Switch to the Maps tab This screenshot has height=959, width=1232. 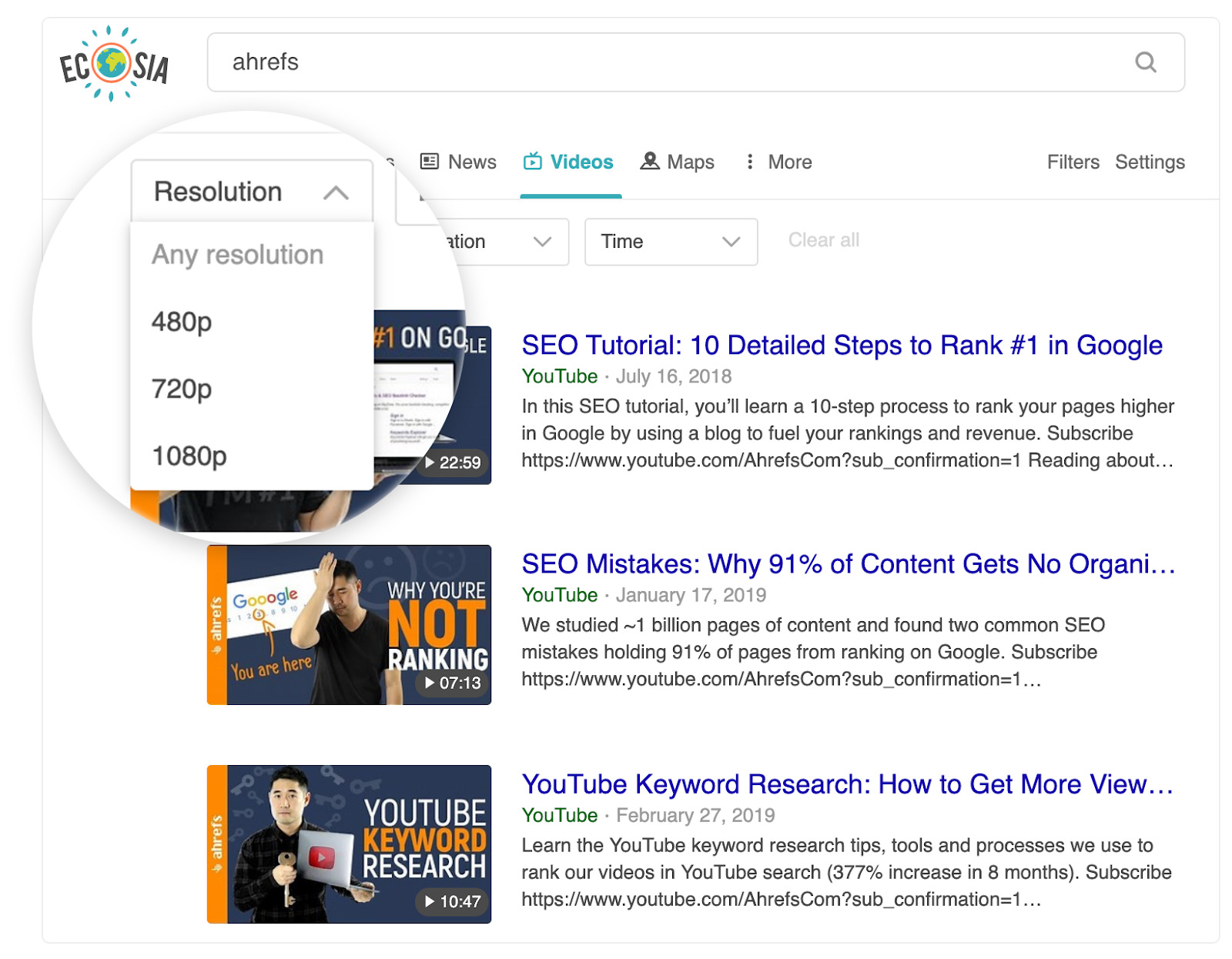[678, 162]
